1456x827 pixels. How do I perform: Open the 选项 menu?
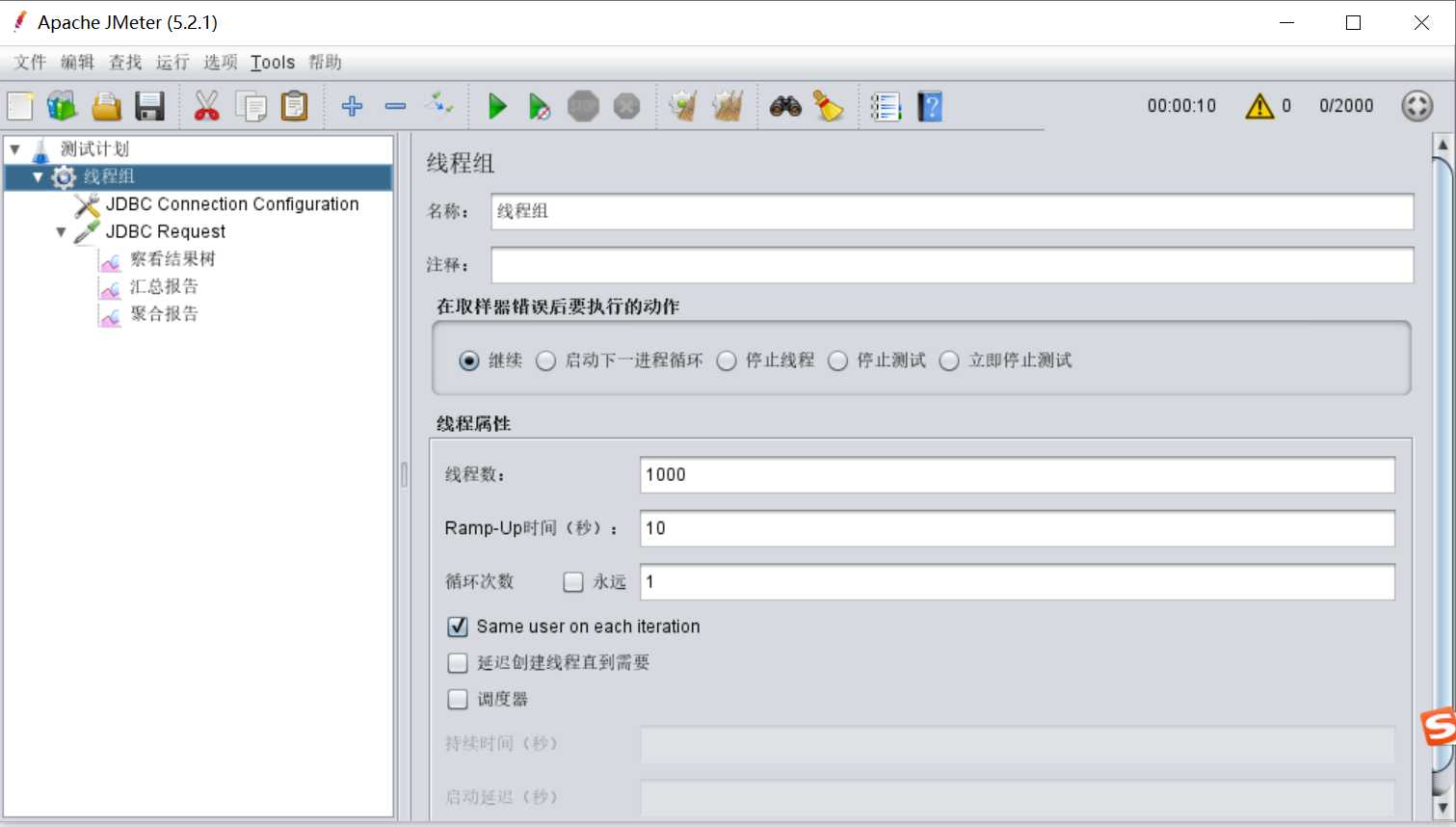pos(221,63)
